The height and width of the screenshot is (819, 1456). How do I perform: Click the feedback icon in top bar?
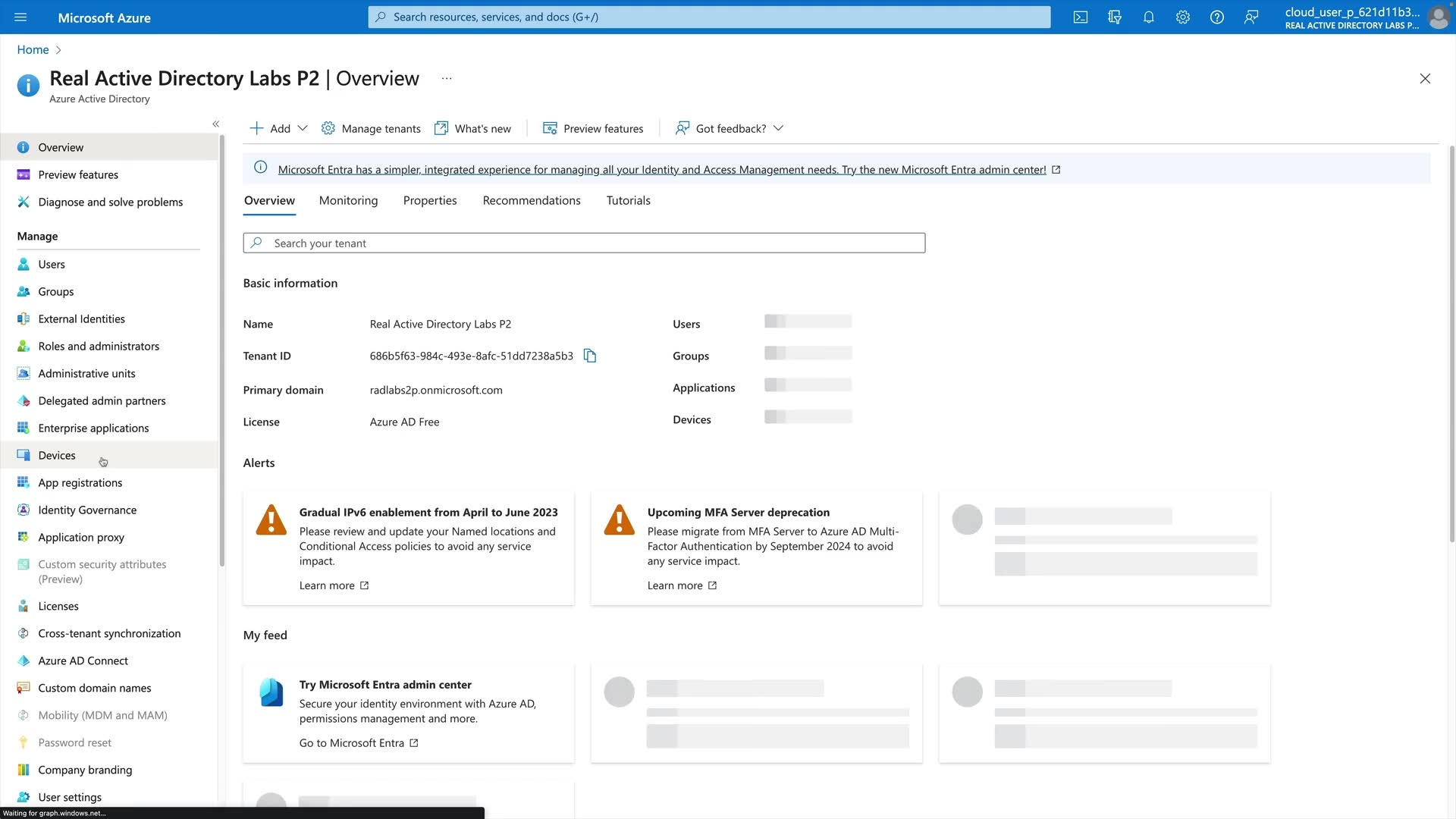(1250, 17)
